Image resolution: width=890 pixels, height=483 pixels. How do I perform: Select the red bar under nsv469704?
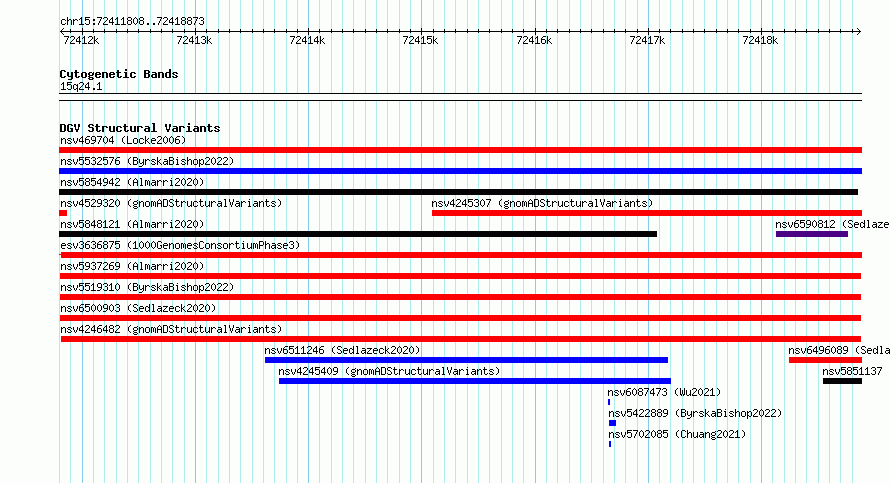click(460, 150)
